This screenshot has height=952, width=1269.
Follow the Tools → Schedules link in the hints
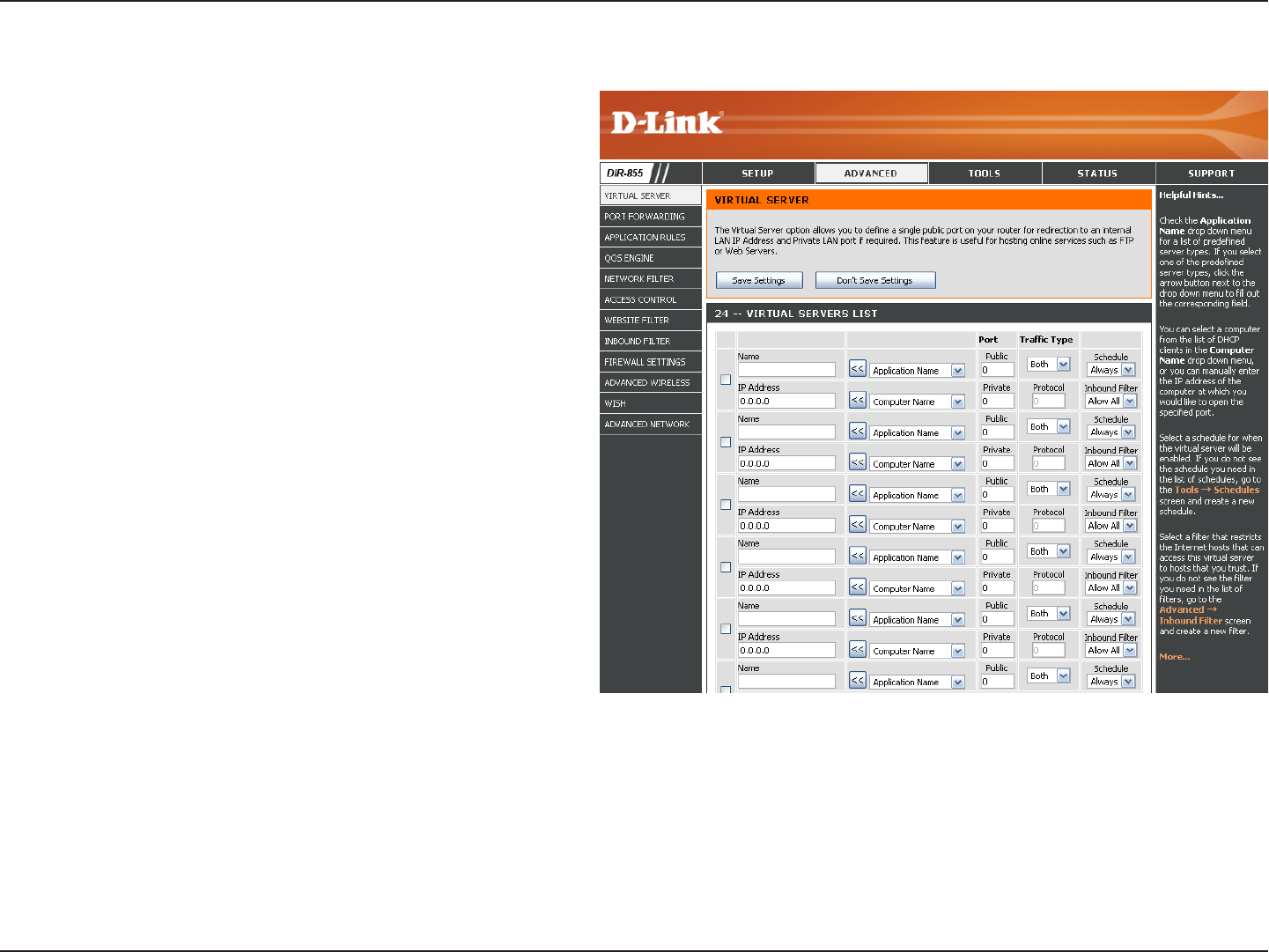click(1217, 491)
